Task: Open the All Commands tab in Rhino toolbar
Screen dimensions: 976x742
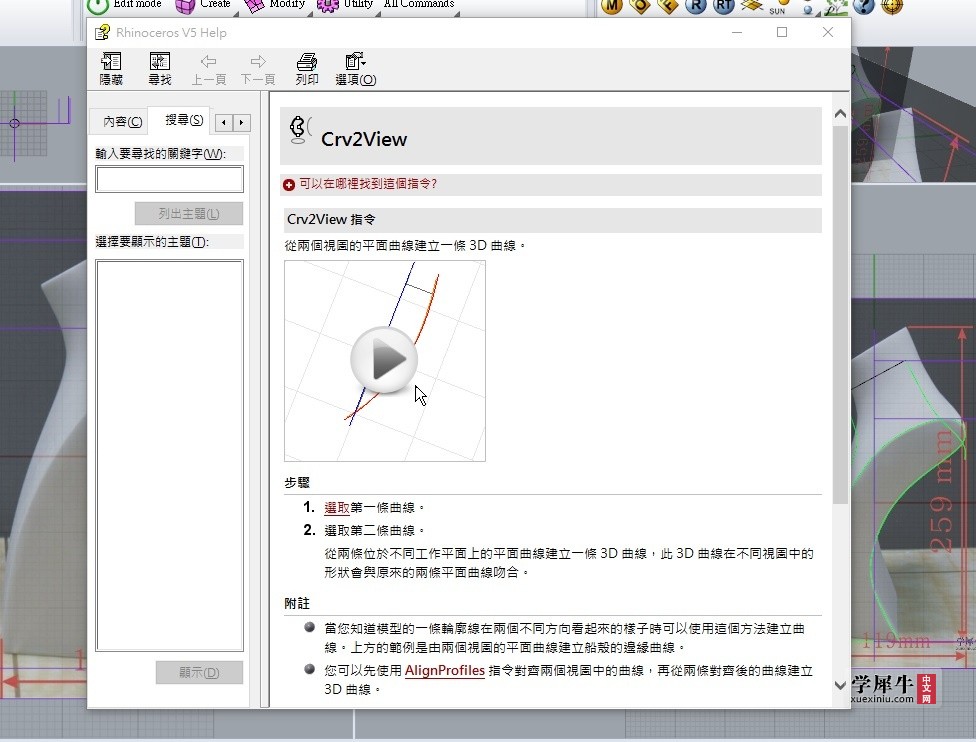Action: [x=419, y=4]
